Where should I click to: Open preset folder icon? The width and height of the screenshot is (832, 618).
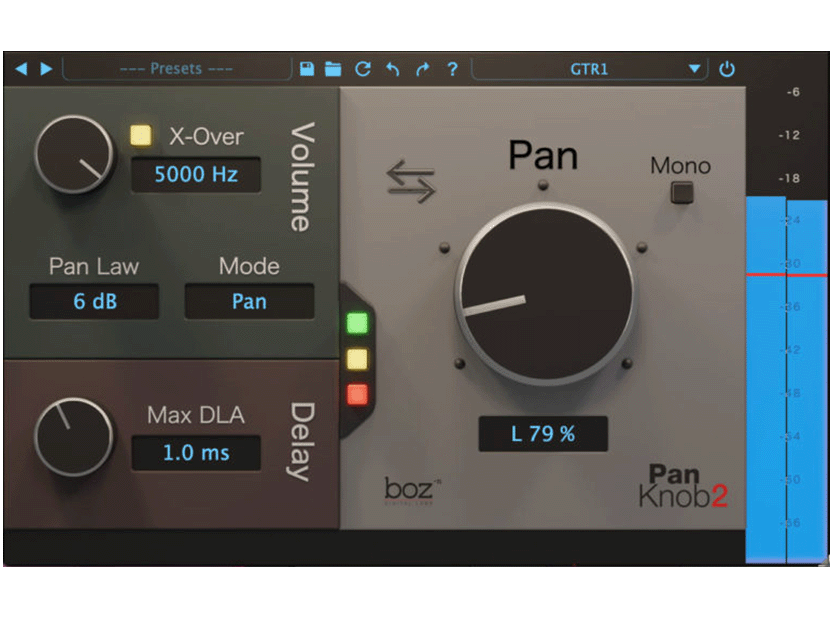pyautogui.click(x=333, y=69)
